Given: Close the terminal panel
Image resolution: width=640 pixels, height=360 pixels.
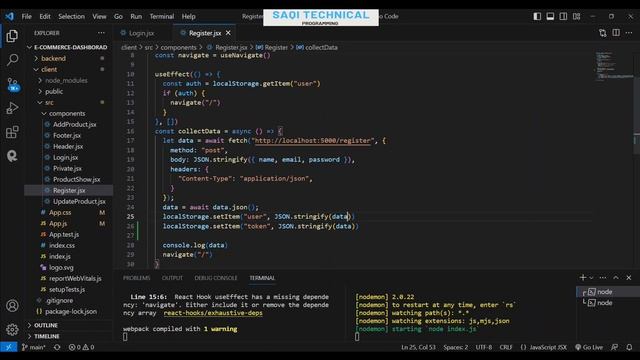Looking at the screenshot, I should pos(629,278).
